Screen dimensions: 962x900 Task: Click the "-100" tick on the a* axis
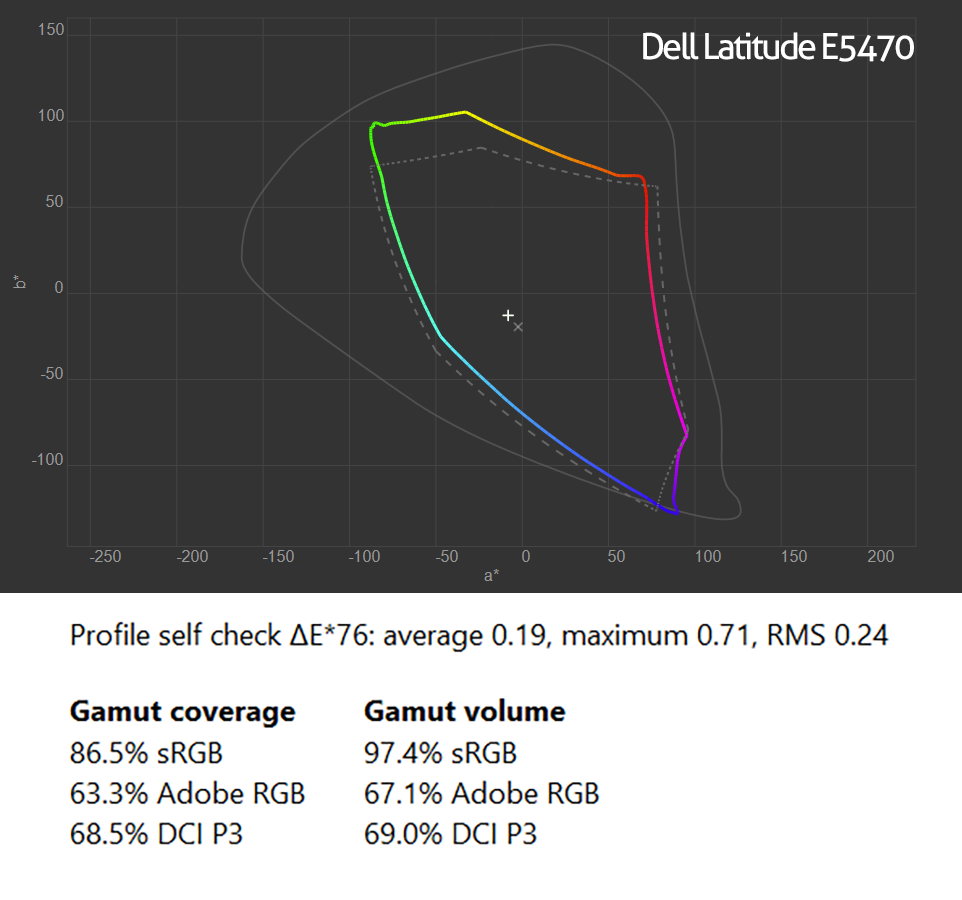tap(364, 556)
